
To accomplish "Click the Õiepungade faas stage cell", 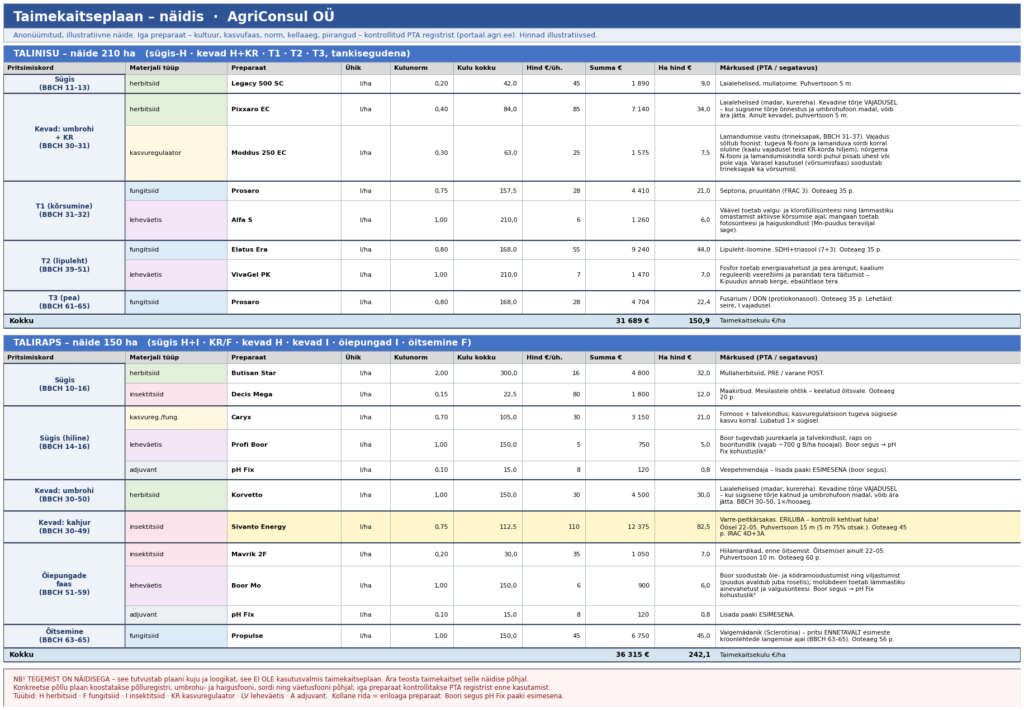I will coord(65,584).
